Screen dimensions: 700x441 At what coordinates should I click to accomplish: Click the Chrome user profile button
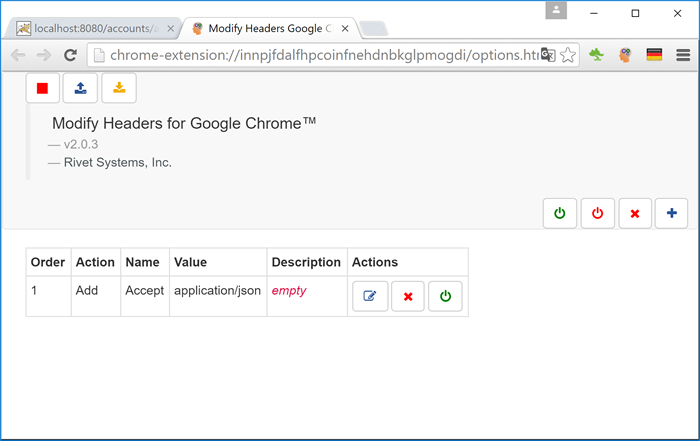556,10
